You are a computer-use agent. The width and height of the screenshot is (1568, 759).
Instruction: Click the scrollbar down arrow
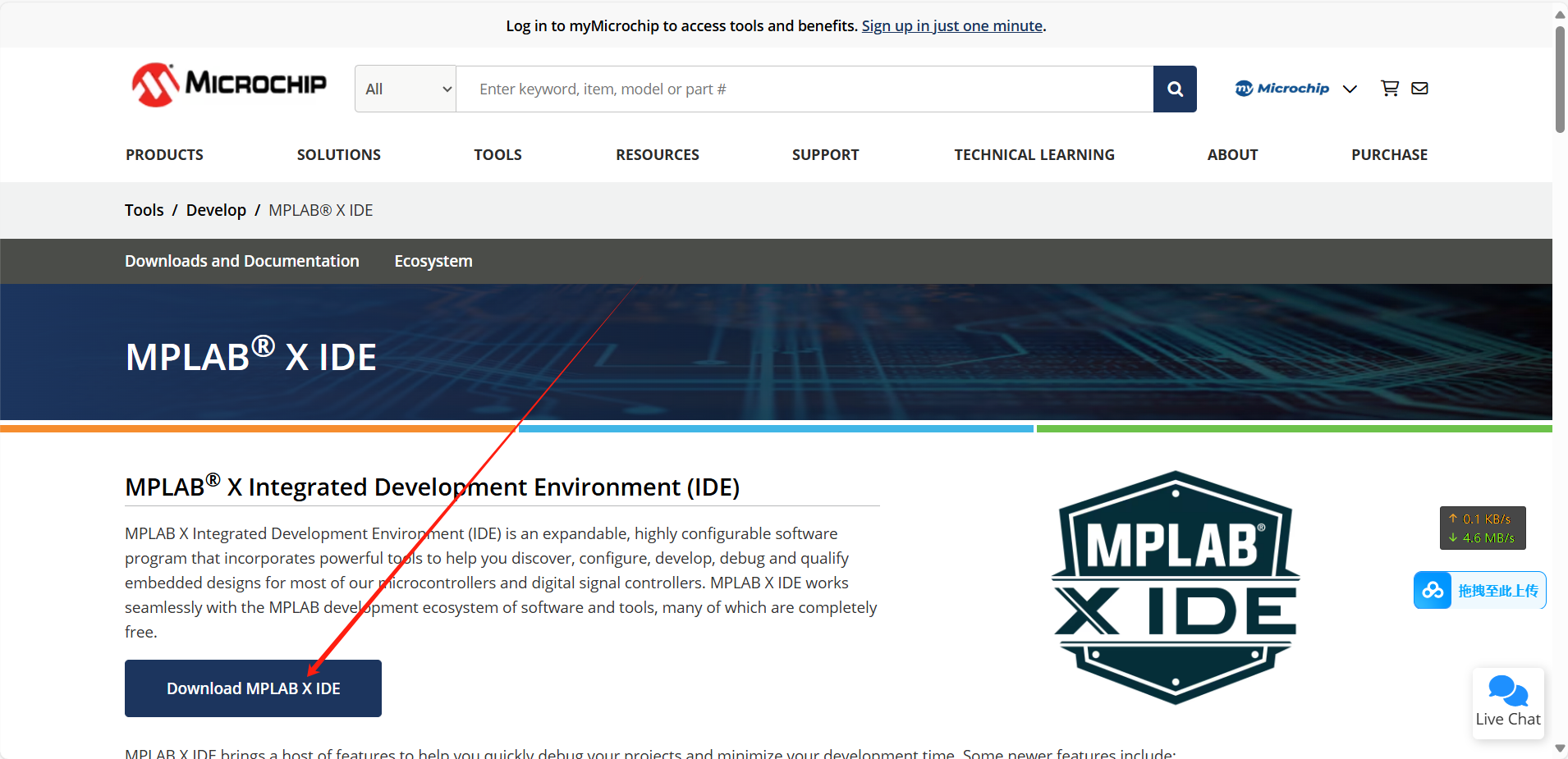[1560, 748]
